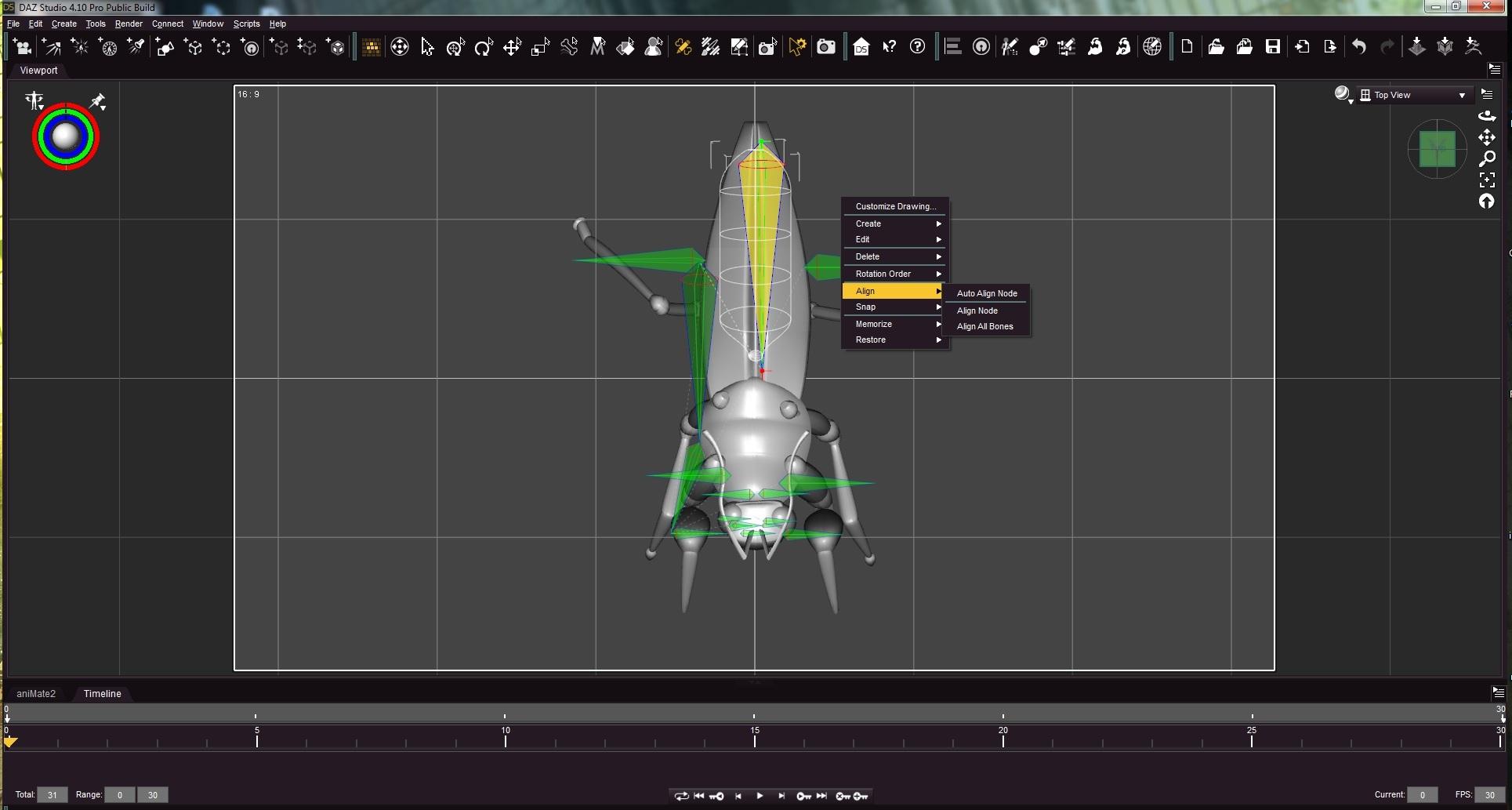Screen dimensions: 1512x810
Task: Choose Auto Align Node from submenu
Action: [987, 293]
